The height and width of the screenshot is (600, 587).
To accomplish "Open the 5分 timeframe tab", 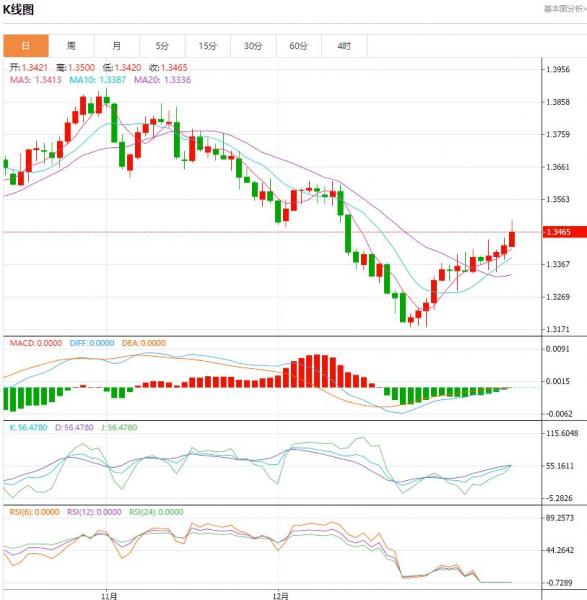I will coord(162,46).
